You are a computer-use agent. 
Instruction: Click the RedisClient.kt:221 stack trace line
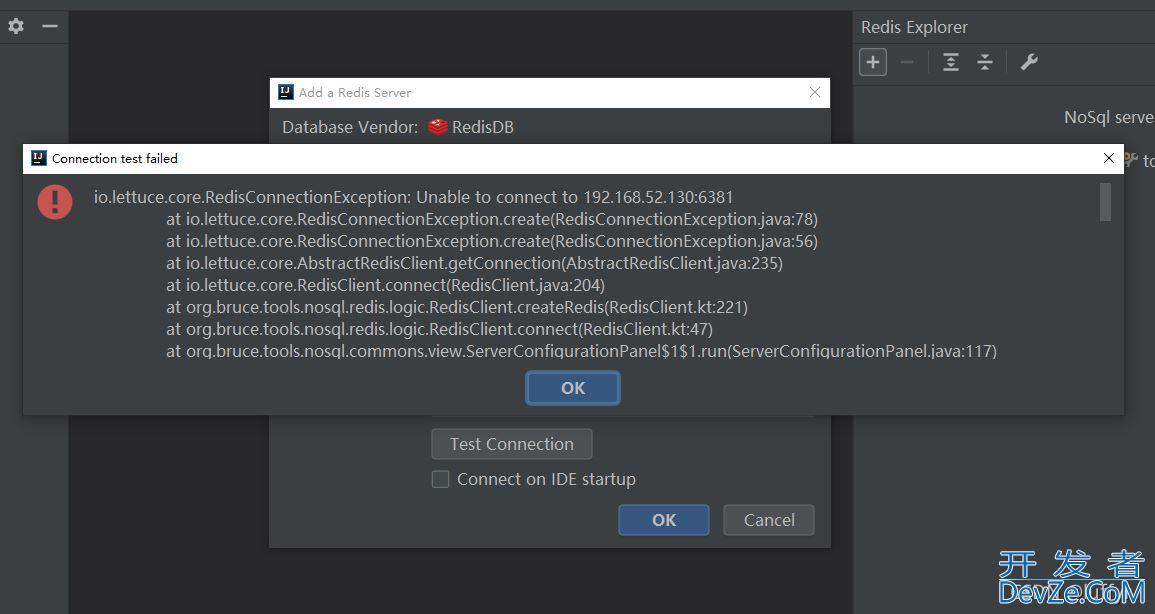(457, 307)
